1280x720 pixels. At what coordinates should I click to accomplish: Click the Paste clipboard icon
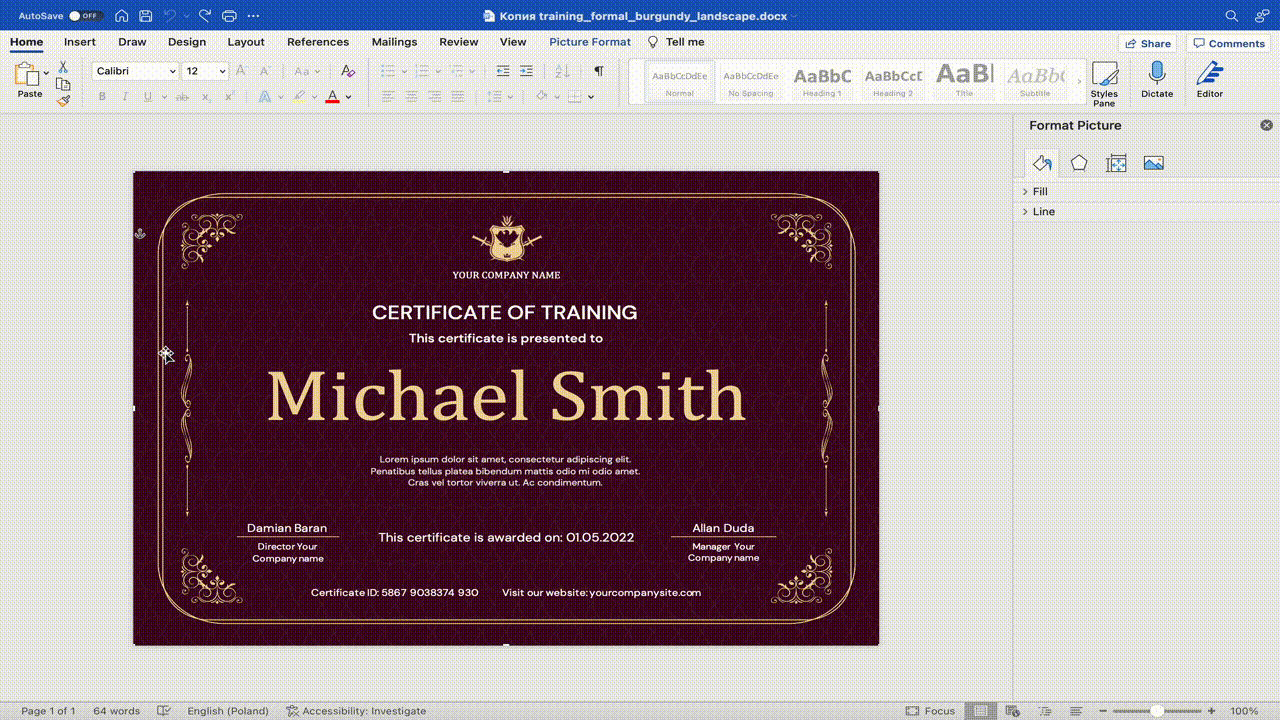[27, 74]
